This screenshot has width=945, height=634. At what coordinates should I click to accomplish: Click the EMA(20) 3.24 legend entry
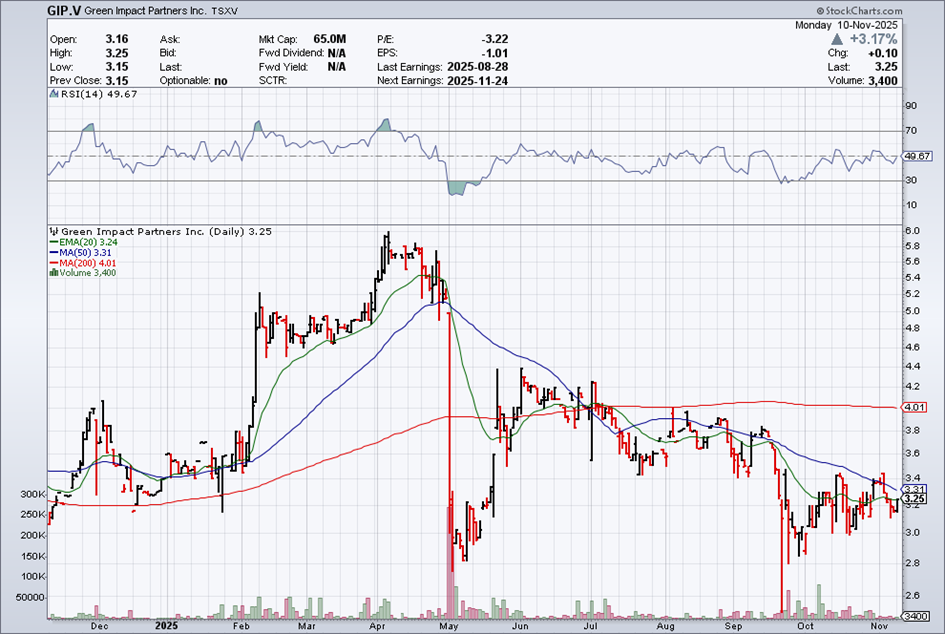point(83,242)
